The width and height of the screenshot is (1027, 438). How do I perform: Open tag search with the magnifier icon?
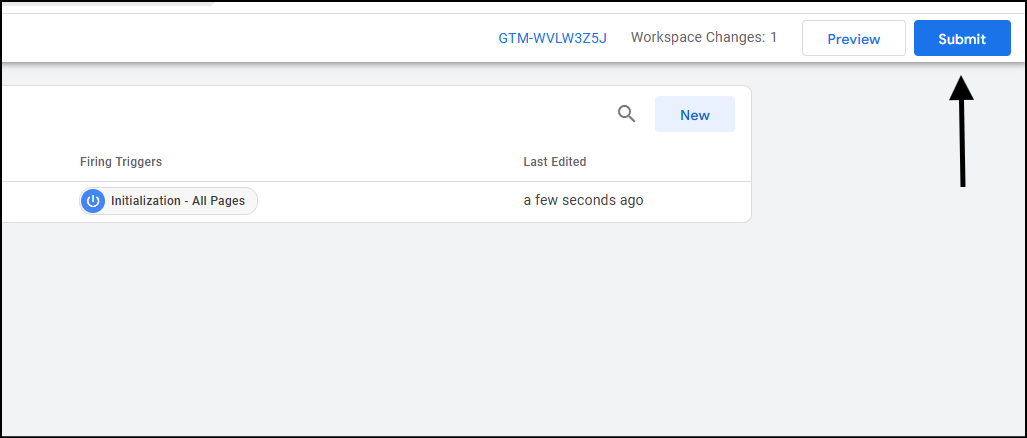(627, 115)
